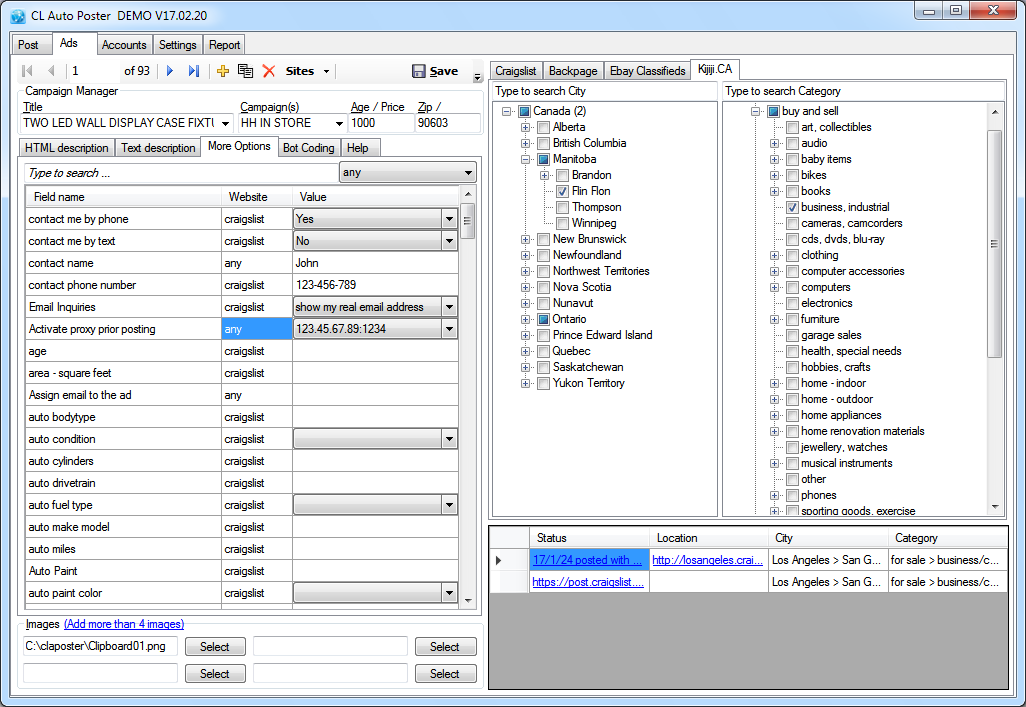Save the ad with the floppy disk icon

coord(434,71)
